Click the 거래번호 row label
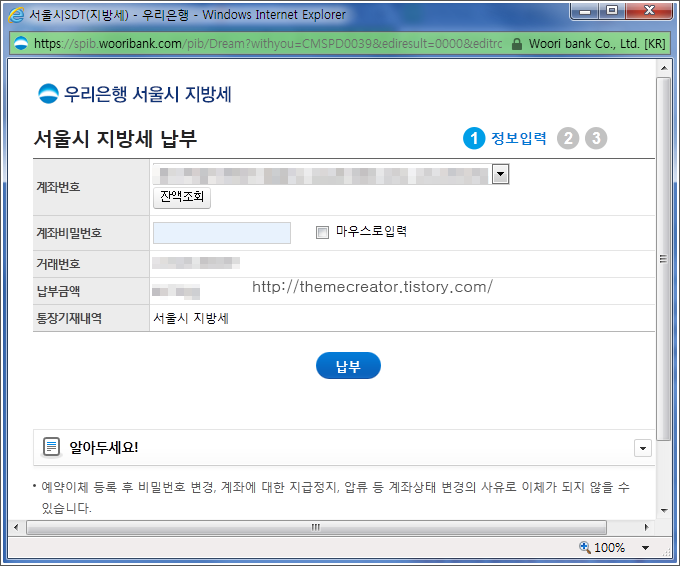This screenshot has width=680, height=566. 58,264
